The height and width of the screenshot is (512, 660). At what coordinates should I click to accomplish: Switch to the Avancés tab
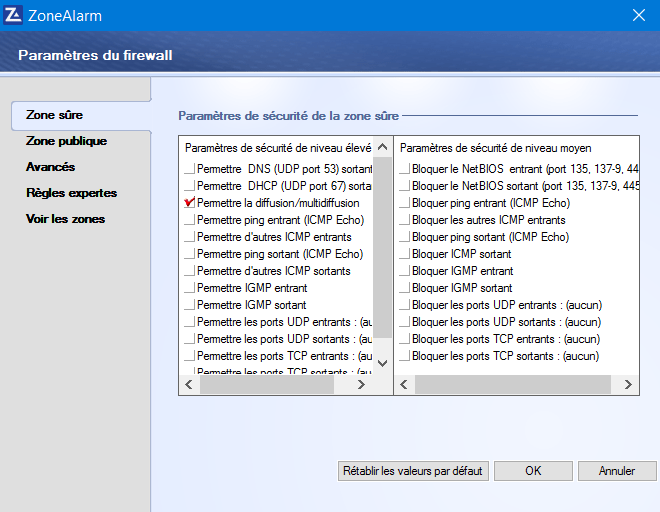pyautogui.click(x=51, y=167)
